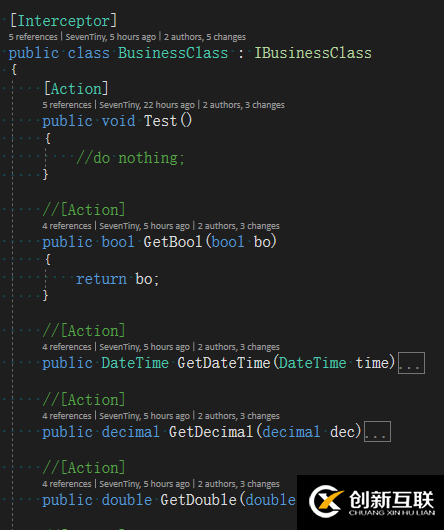Click "2 authors, 5 changes" CodeLens entry
444x530 pixels.
(205, 37)
